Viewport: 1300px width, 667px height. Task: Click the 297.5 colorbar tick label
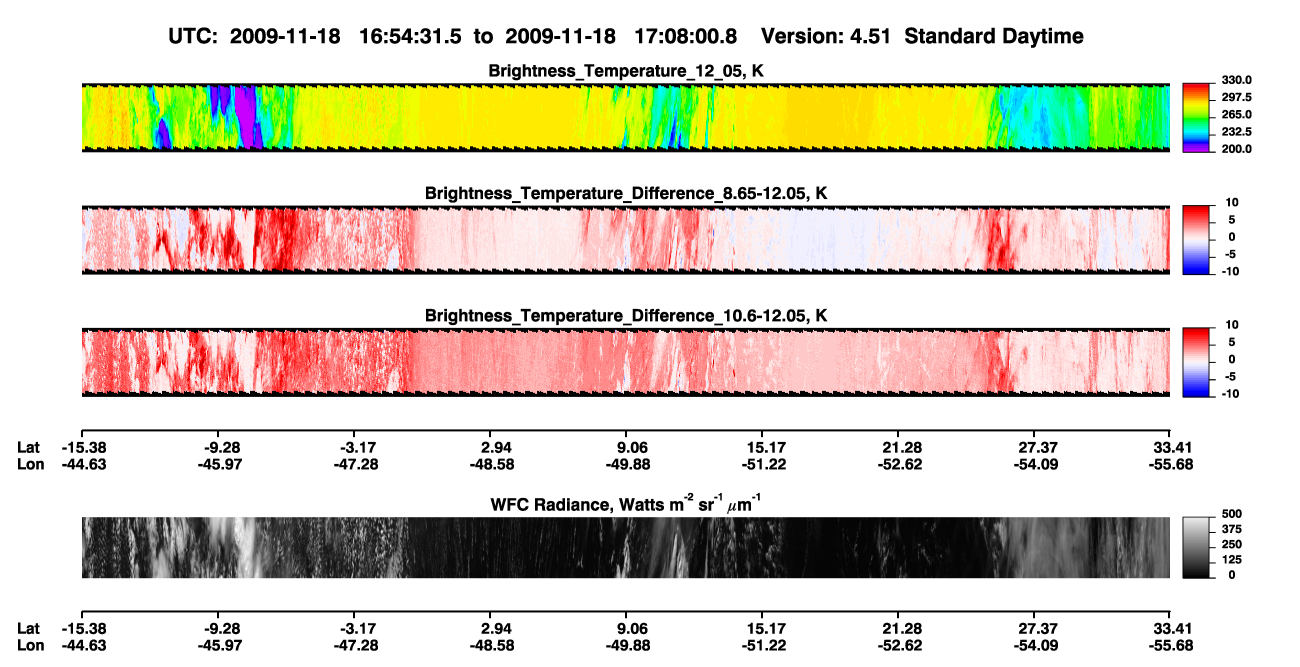[x=1237, y=98]
